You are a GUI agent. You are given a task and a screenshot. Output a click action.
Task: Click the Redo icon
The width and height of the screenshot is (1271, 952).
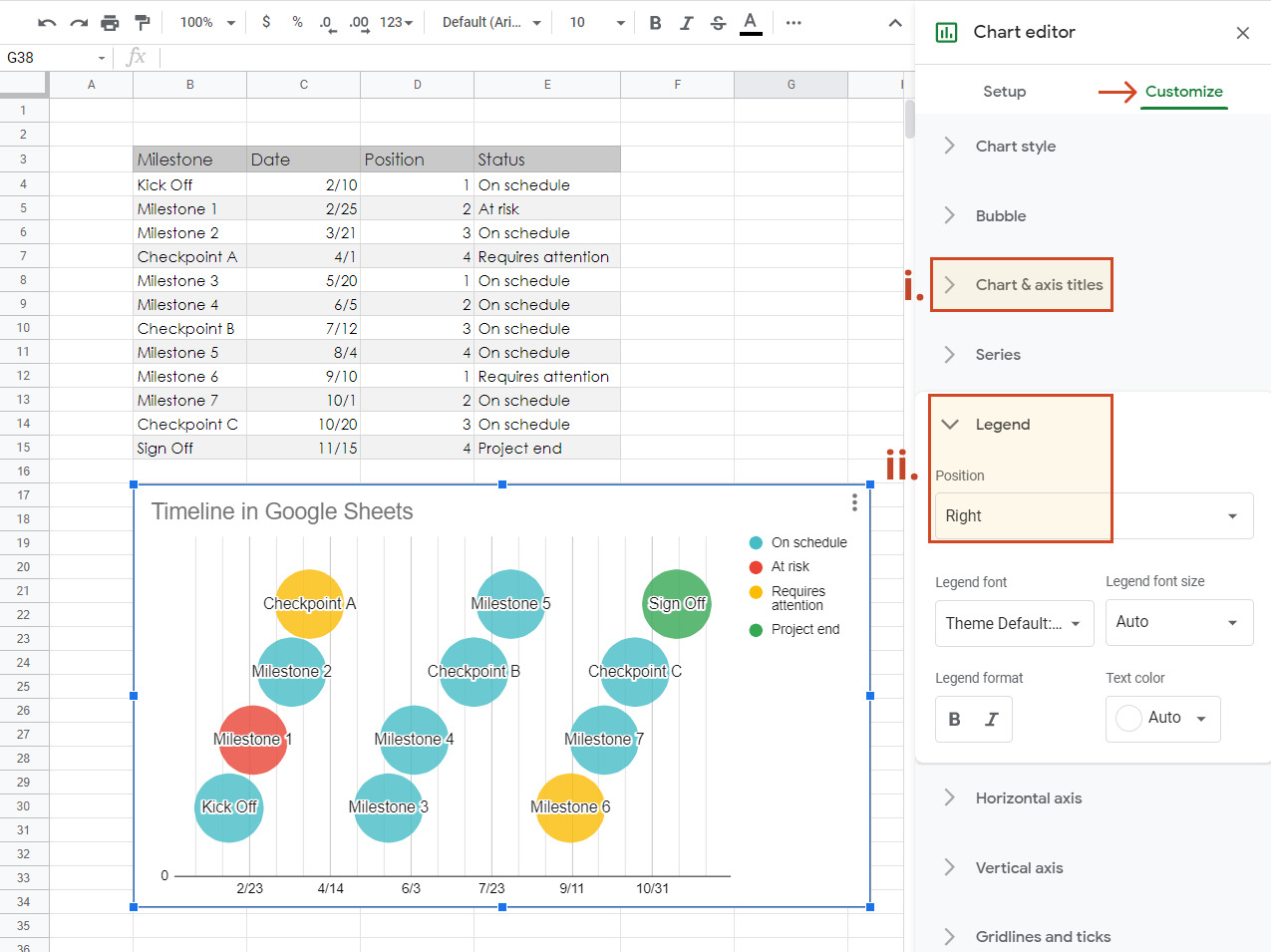click(78, 22)
